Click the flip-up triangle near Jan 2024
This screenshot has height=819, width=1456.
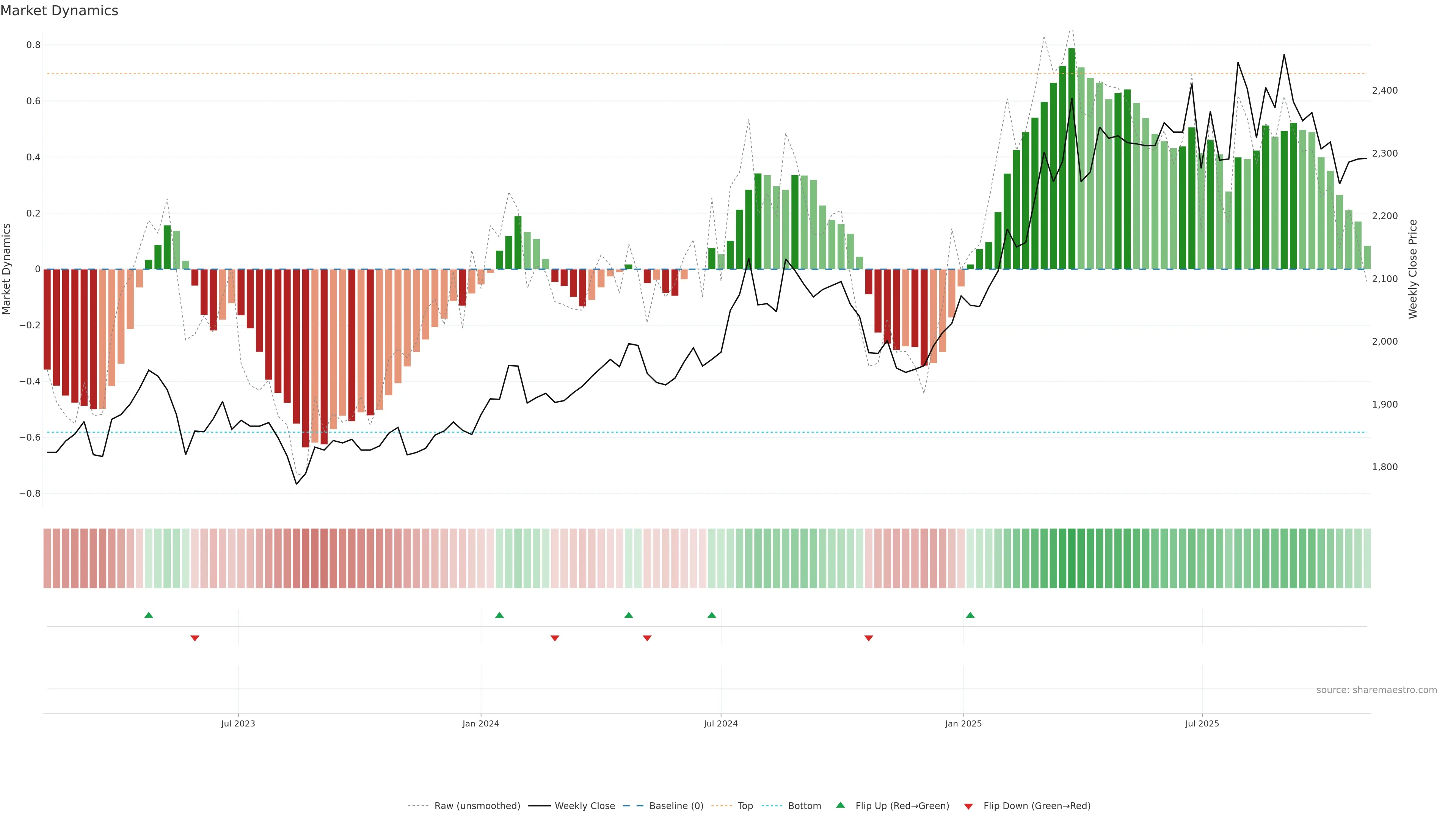pyautogui.click(x=499, y=615)
